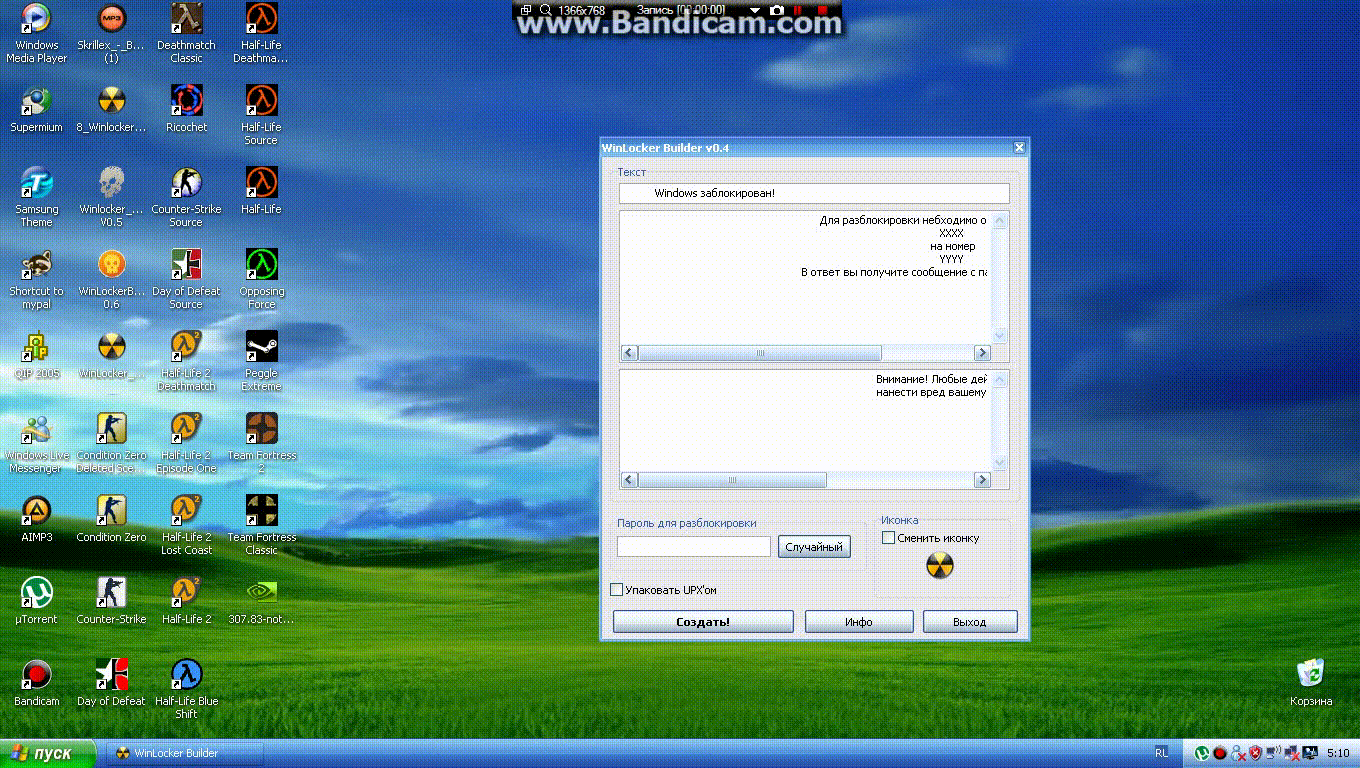Enable the Сменить иконку checkbox
This screenshot has width=1360, height=768.
(888, 538)
